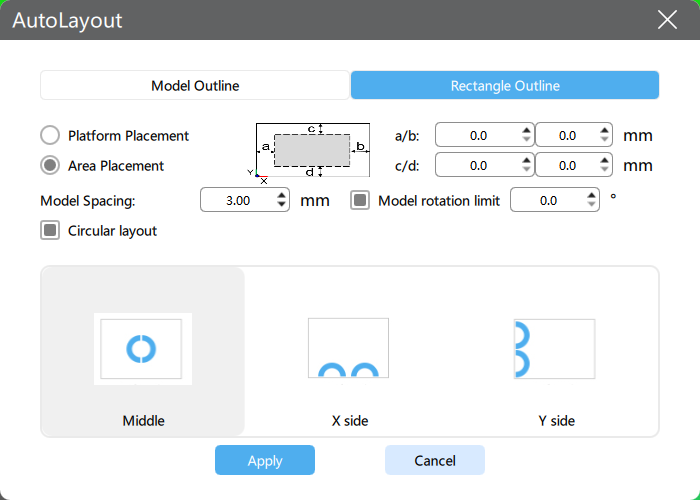Cancel the AutoLayout dialog
The width and height of the screenshot is (700, 500).
(434, 460)
